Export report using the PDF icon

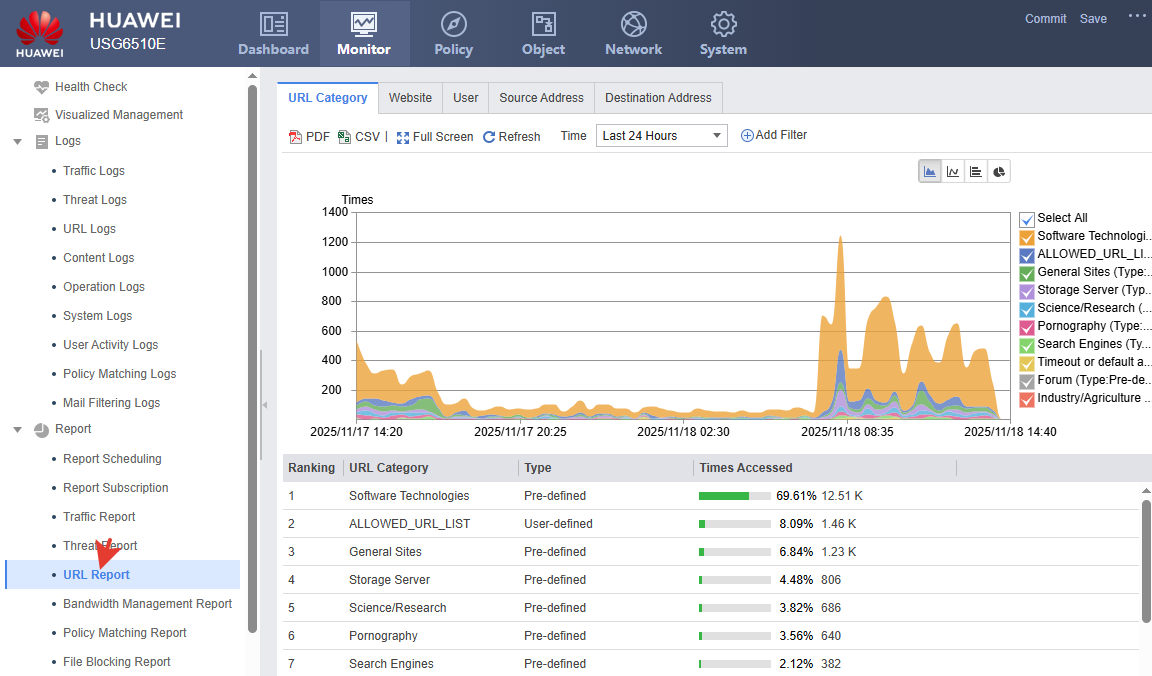(296, 137)
